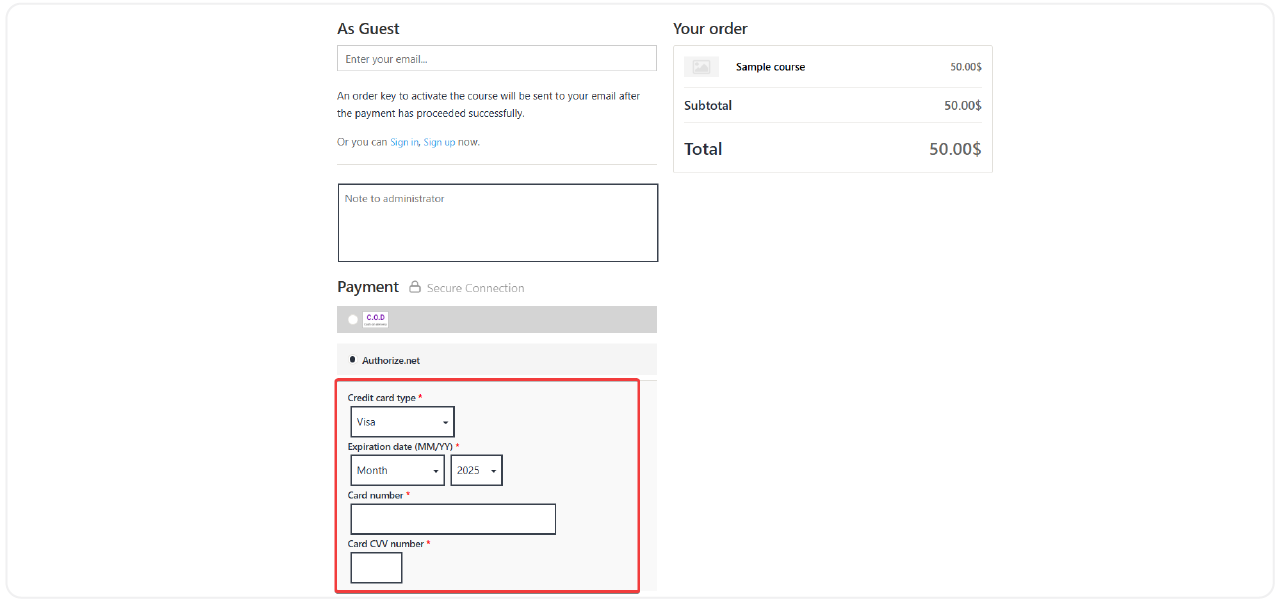
Task: Click the Card number field
Action: pyautogui.click(x=452, y=518)
